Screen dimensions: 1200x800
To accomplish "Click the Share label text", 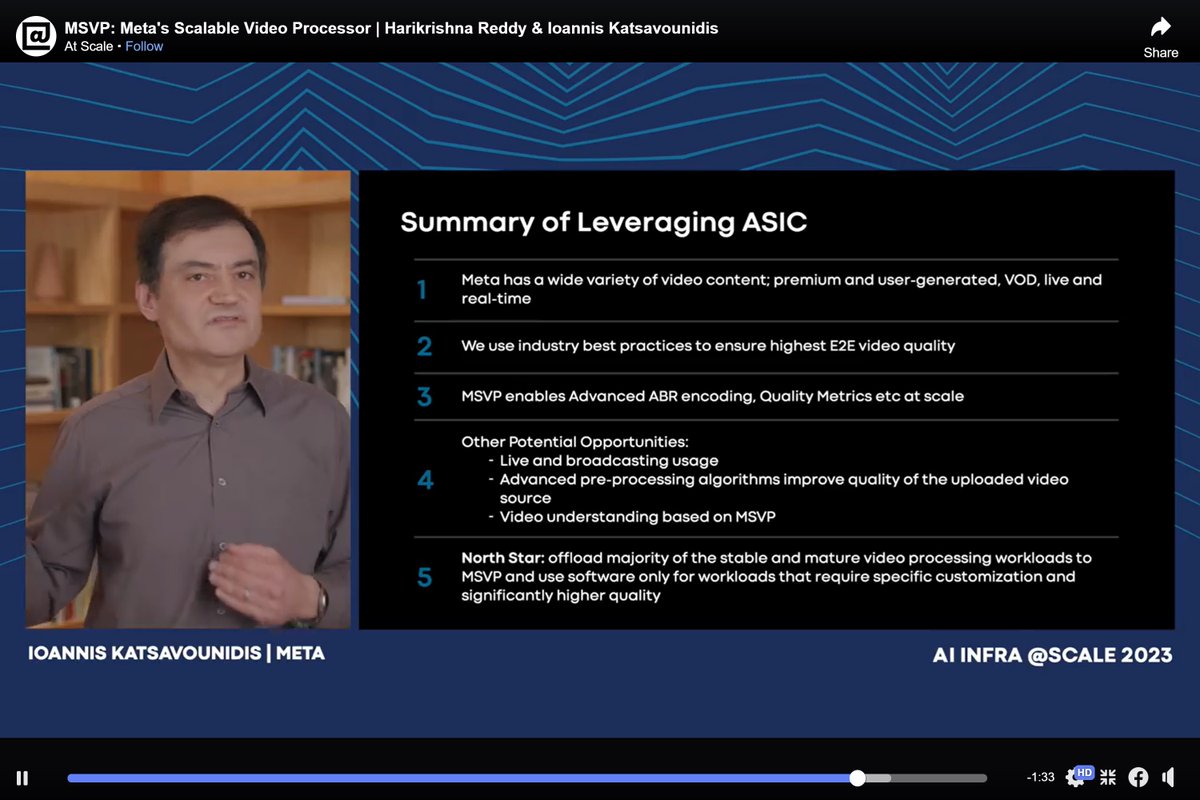I will [x=1159, y=52].
